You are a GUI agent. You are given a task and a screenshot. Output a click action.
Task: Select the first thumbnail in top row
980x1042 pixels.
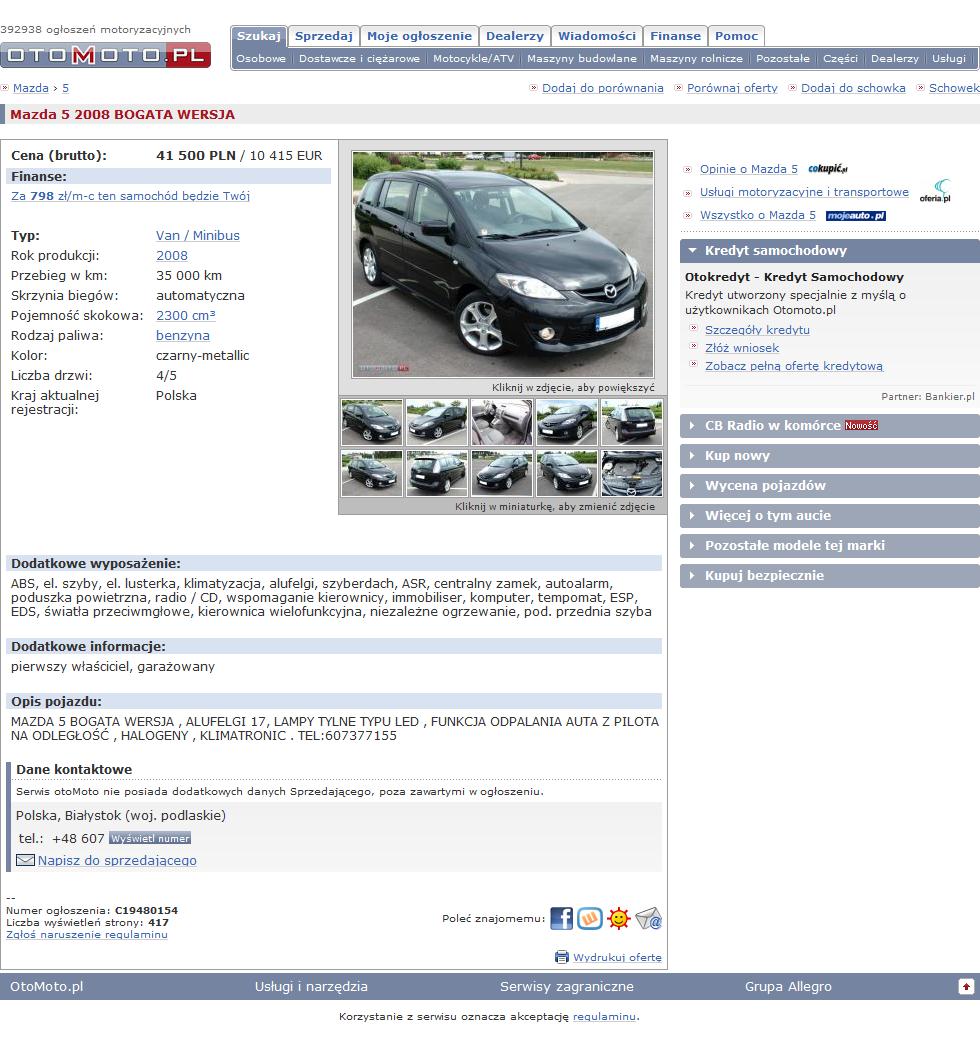[x=371, y=422]
